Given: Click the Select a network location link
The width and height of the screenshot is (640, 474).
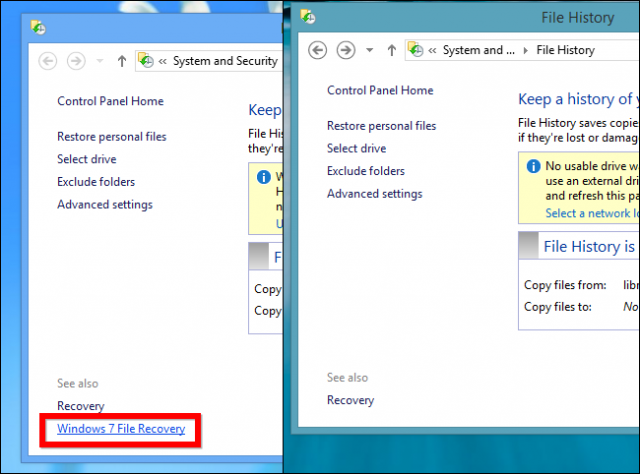Looking at the screenshot, I should (x=591, y=213).
